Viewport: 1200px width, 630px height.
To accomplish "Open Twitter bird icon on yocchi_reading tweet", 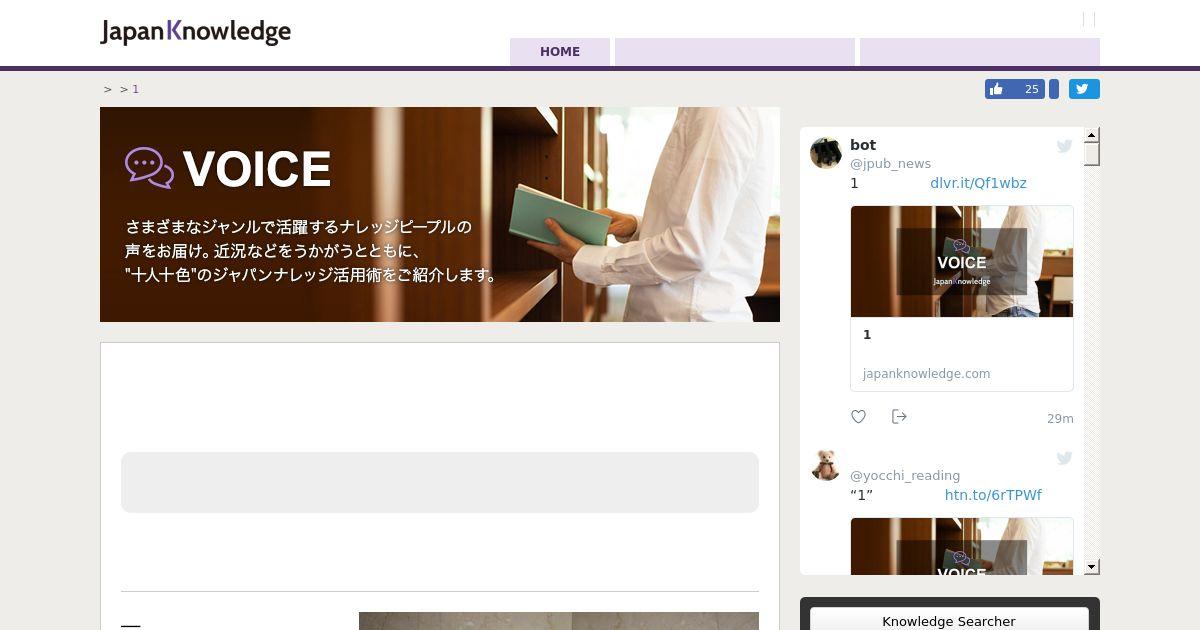I will tap(1065, 458).
